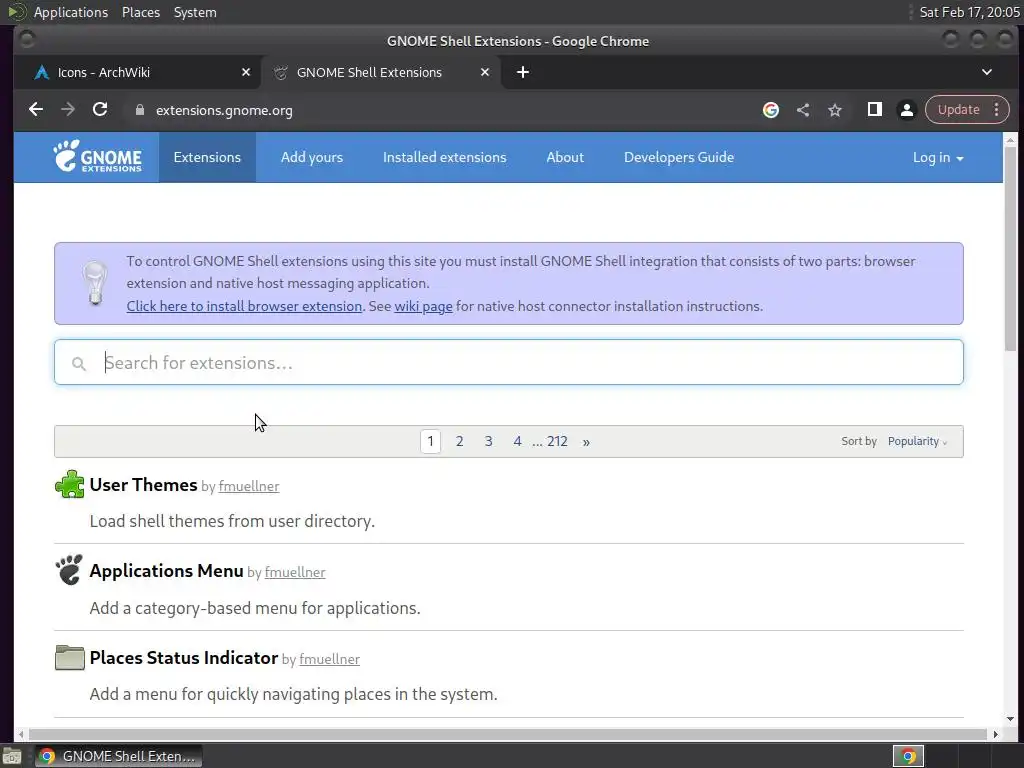Click the Chrome icon in the system tray
Viewport: 1024px width, 768px height.
coord(908,756)
